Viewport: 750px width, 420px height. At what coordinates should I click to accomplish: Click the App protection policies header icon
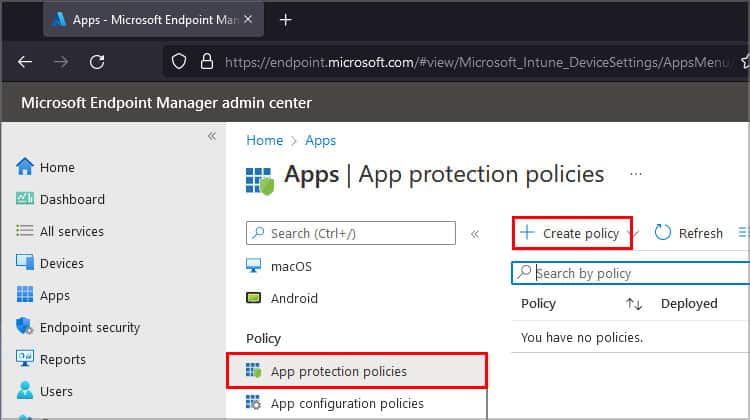coord(260,181)
